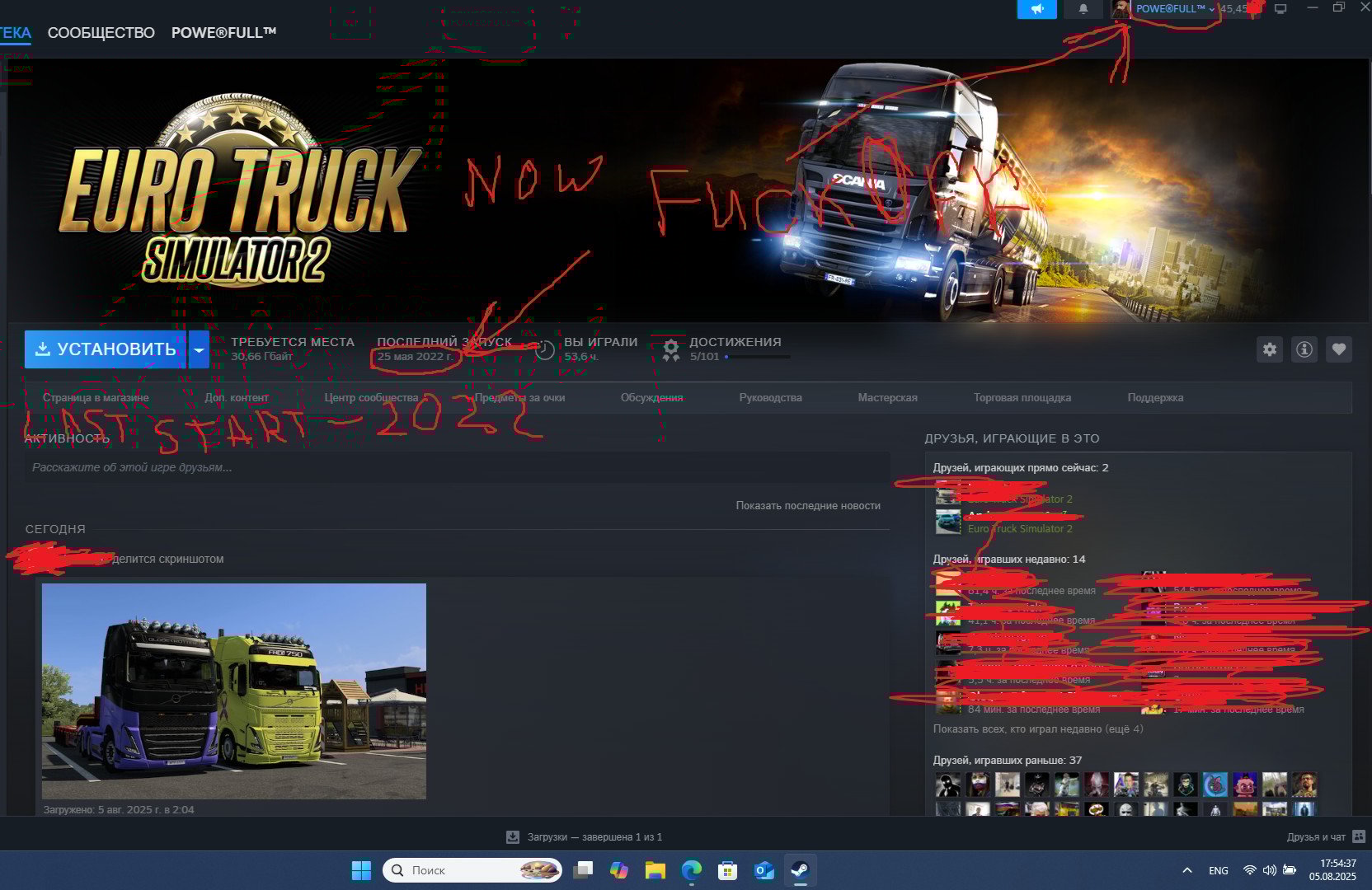Click the profile avatar in title bar
The width and height of the screenshot is (1372, 890).
(x=1121, y=9)
